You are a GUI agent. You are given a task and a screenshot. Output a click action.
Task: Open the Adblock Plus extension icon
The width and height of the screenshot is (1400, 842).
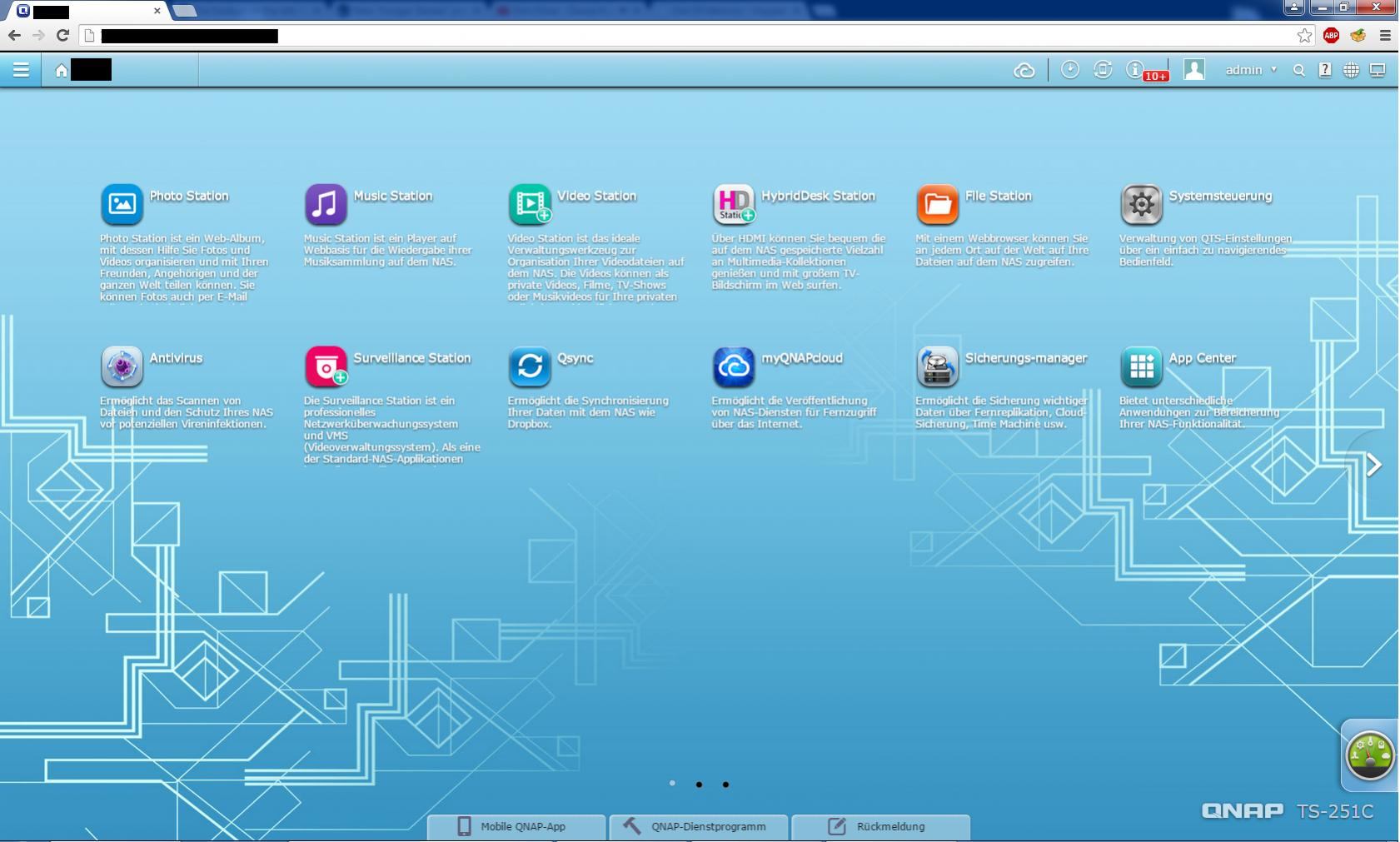tap(1331, 35)
